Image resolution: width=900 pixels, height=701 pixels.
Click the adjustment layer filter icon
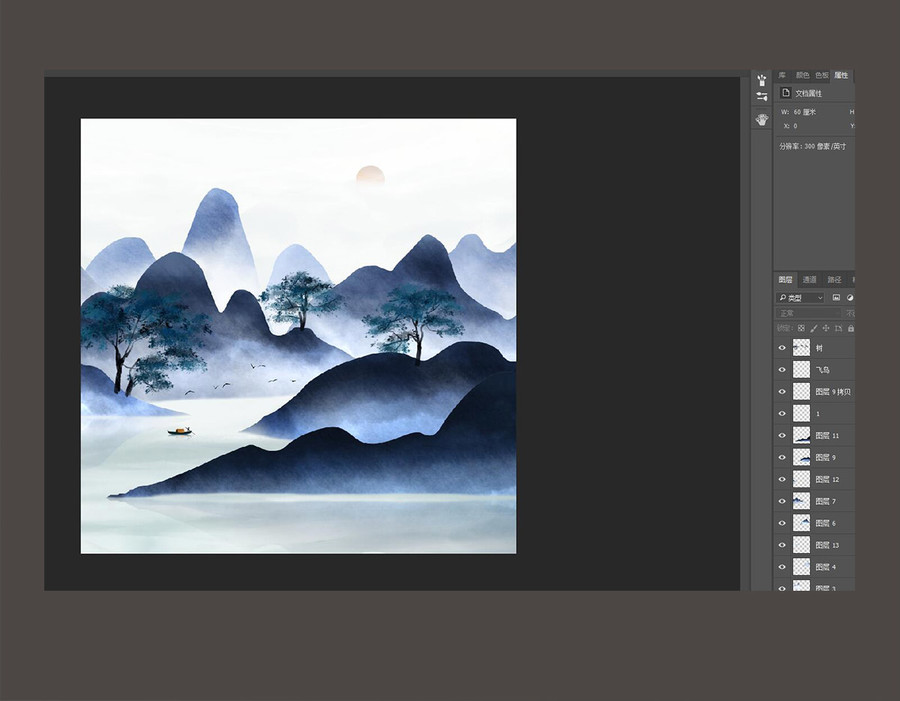click(850, 297)
